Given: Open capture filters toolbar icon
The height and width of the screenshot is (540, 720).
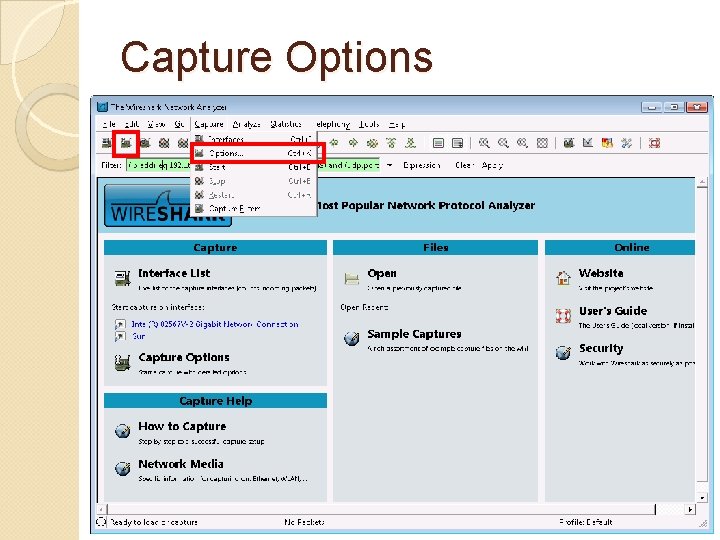Looking at the screenshot, I should point(568,143).
